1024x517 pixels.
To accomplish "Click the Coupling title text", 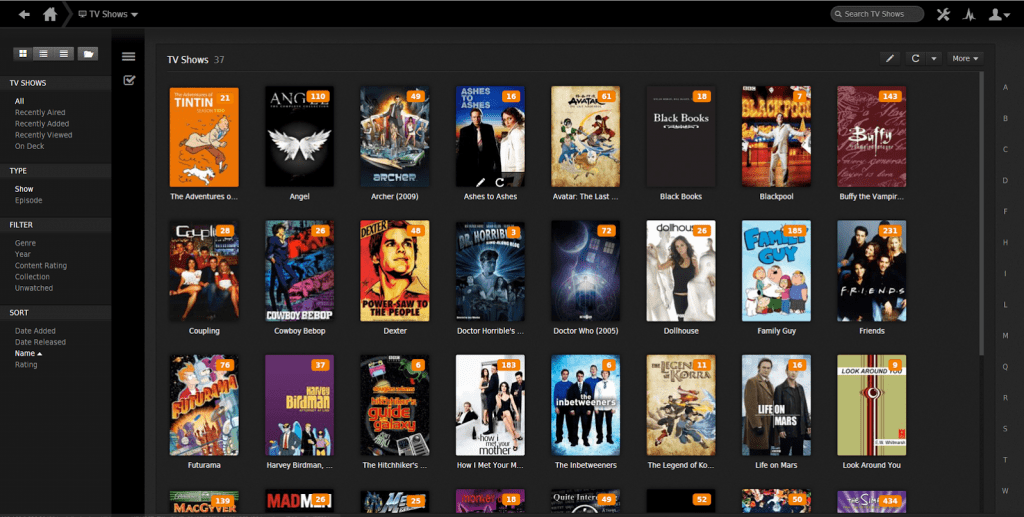I will click(x=204, y=331).
